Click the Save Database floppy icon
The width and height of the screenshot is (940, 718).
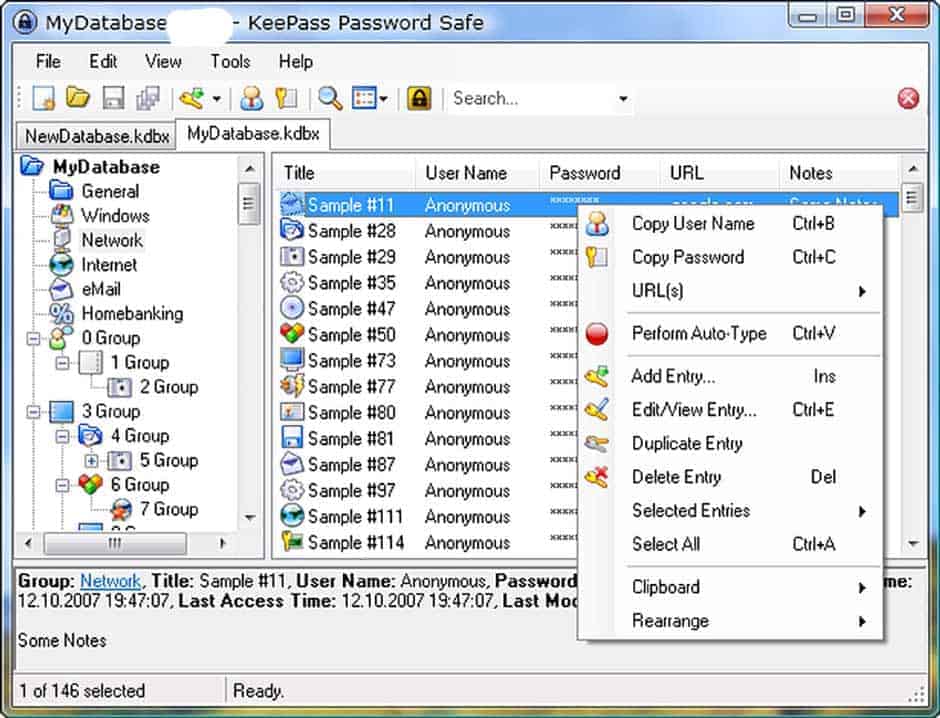pos(113,98)
